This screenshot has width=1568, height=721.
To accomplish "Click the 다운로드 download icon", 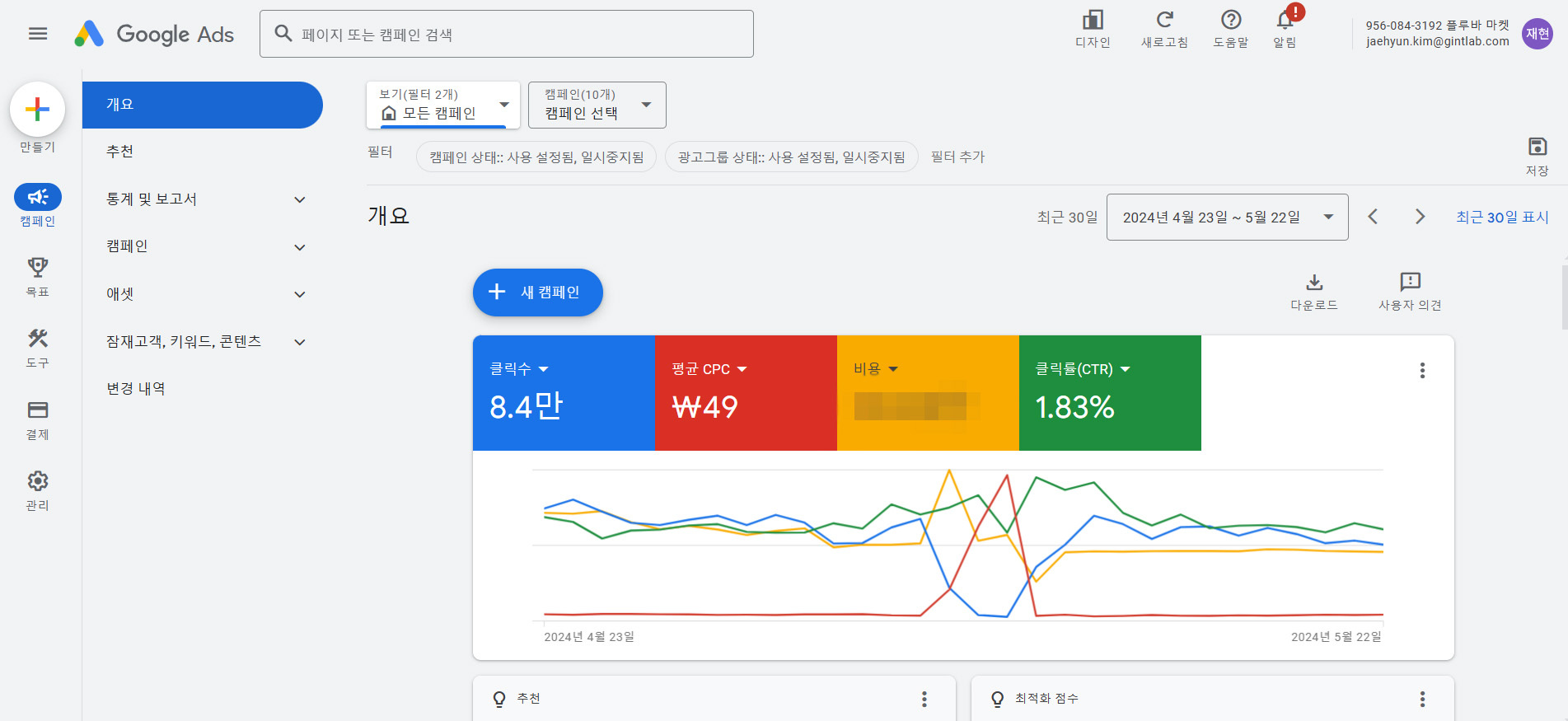I will [x=1314, y=283].
